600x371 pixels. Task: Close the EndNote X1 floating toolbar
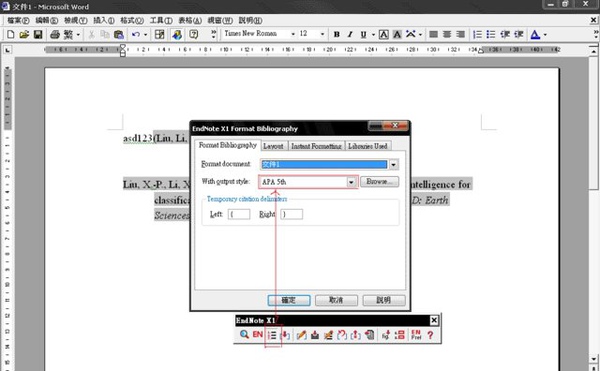434,321
